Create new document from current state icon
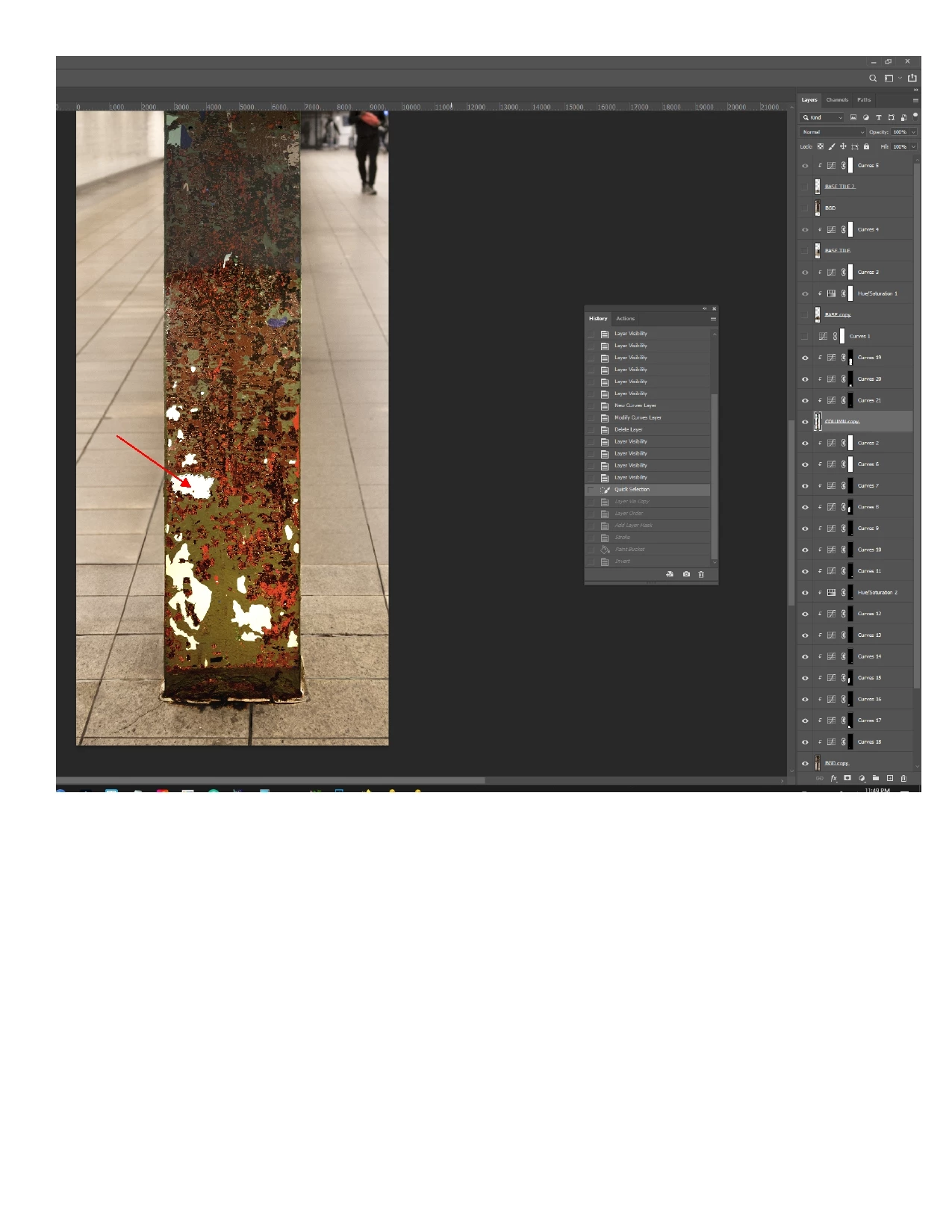The height and width of the screenshot is (1232, 952). point(670,574)
